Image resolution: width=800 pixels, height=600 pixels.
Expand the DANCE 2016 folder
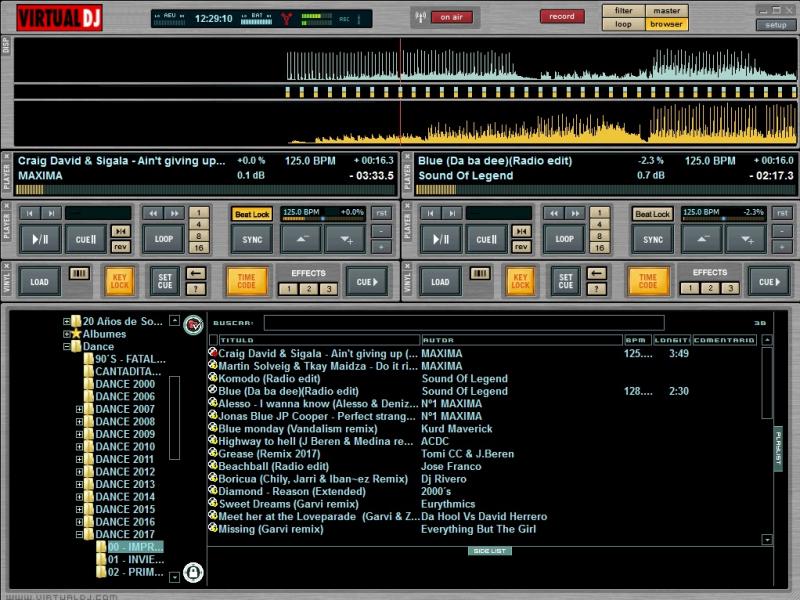click(x=79, y=522)
